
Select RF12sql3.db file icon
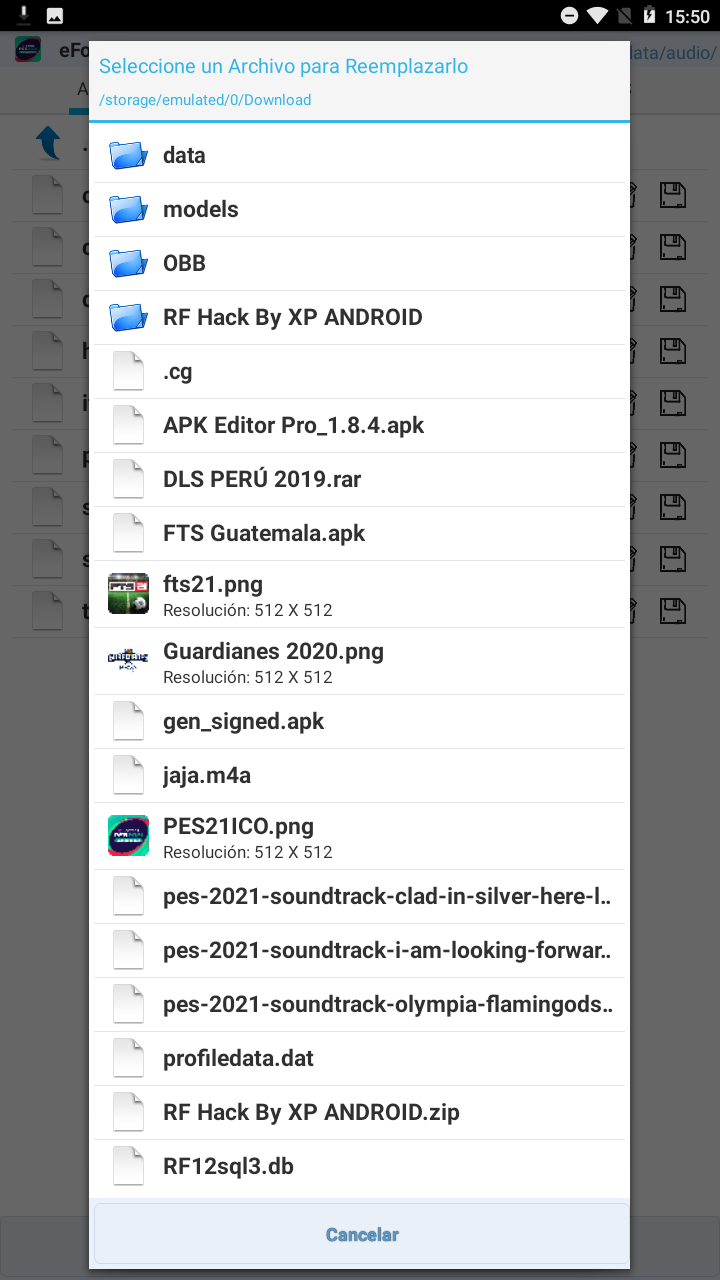pyautogui.click(x=128, y=1166)
